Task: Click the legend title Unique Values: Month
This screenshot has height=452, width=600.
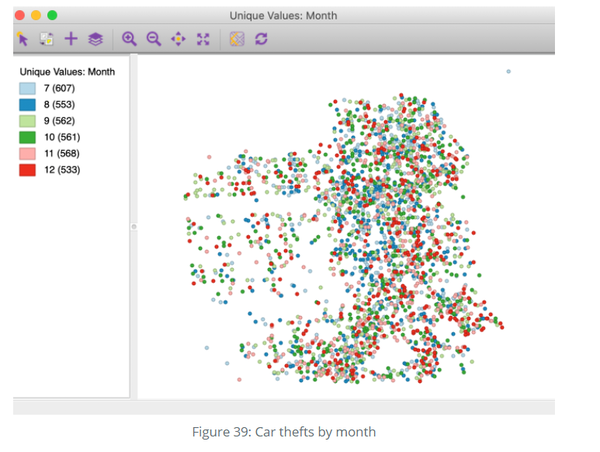Action: [67, 72]
